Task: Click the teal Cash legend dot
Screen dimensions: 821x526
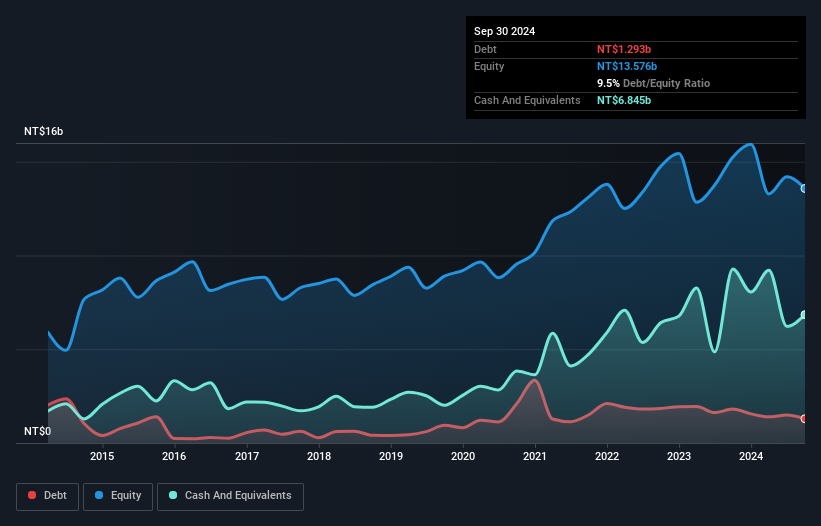Action: [x=173, y=495]
